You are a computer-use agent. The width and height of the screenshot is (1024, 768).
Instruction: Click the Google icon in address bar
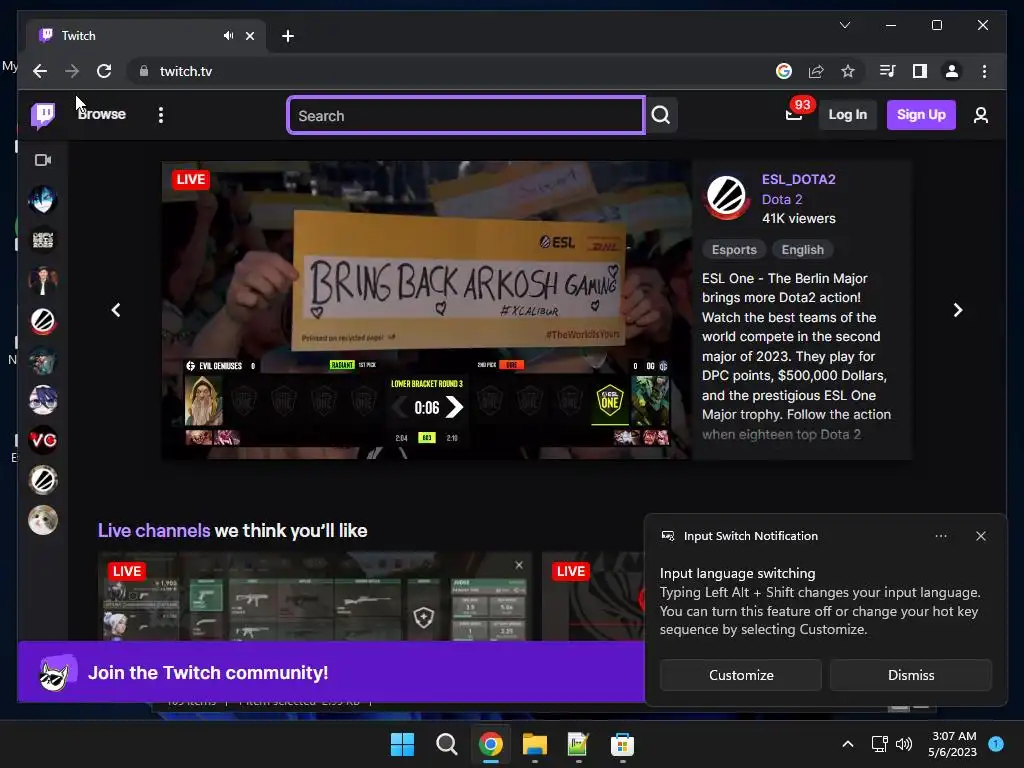point(784,71)
